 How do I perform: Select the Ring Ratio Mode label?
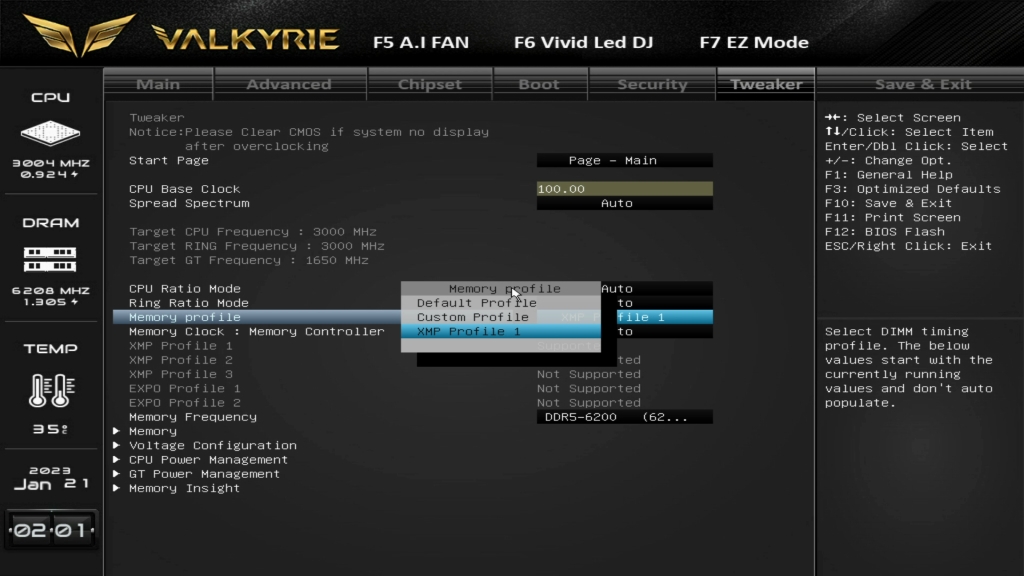tap(189, 303)
